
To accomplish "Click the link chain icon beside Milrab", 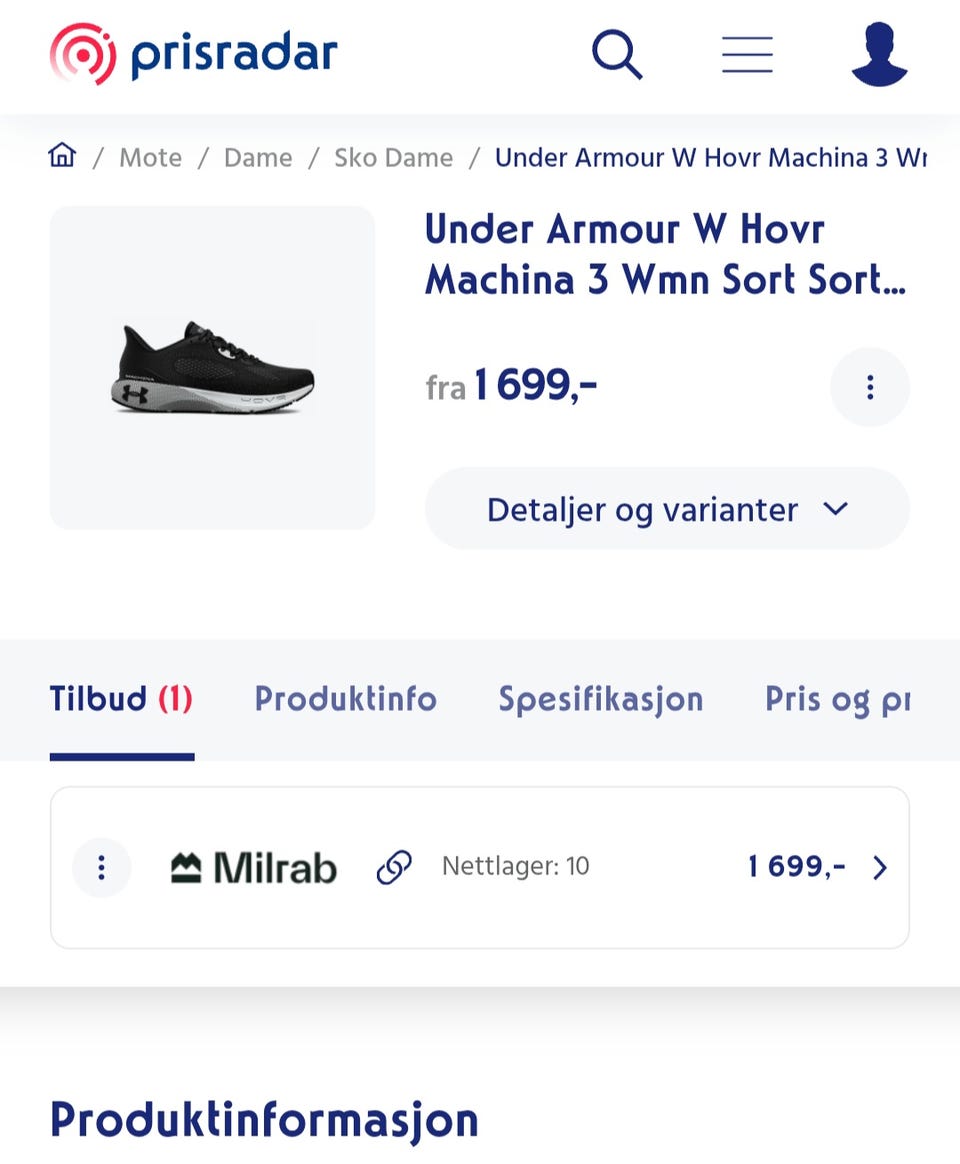I will click(x=394, y=867).
